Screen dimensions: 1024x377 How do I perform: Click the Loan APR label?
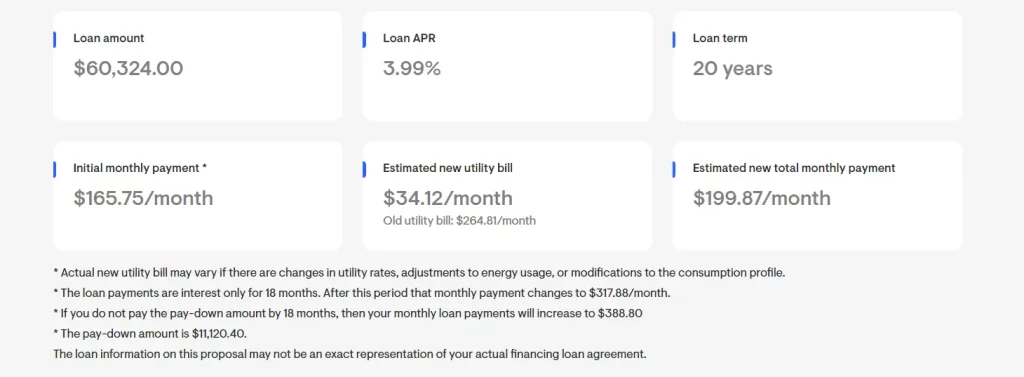click(409, 38)
